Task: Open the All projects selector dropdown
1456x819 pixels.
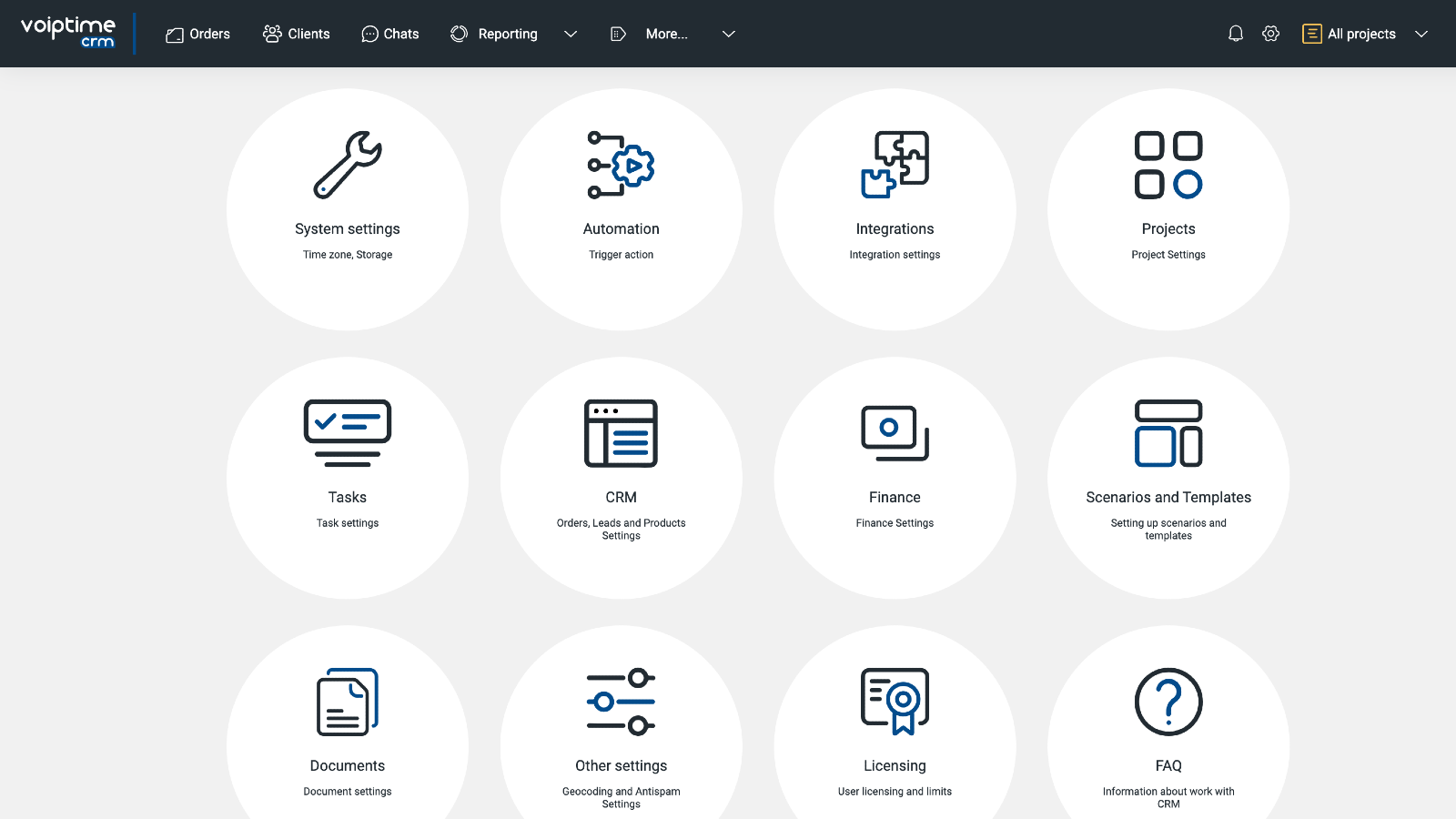Action: [x=1365, y=34]
